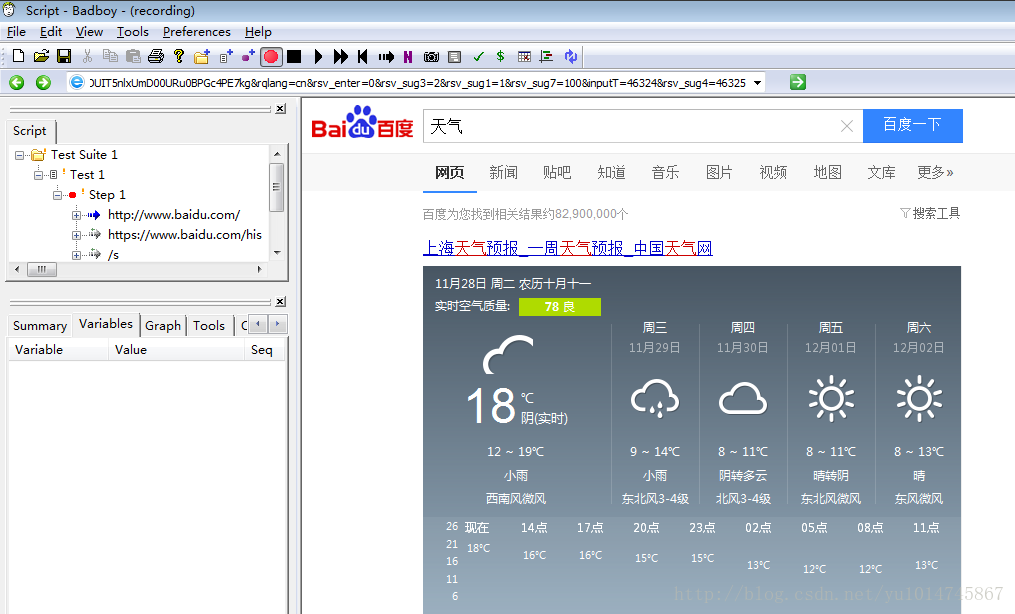Switch to the Variables tab
Screen dimensions: 1015x614
(106, 323)
